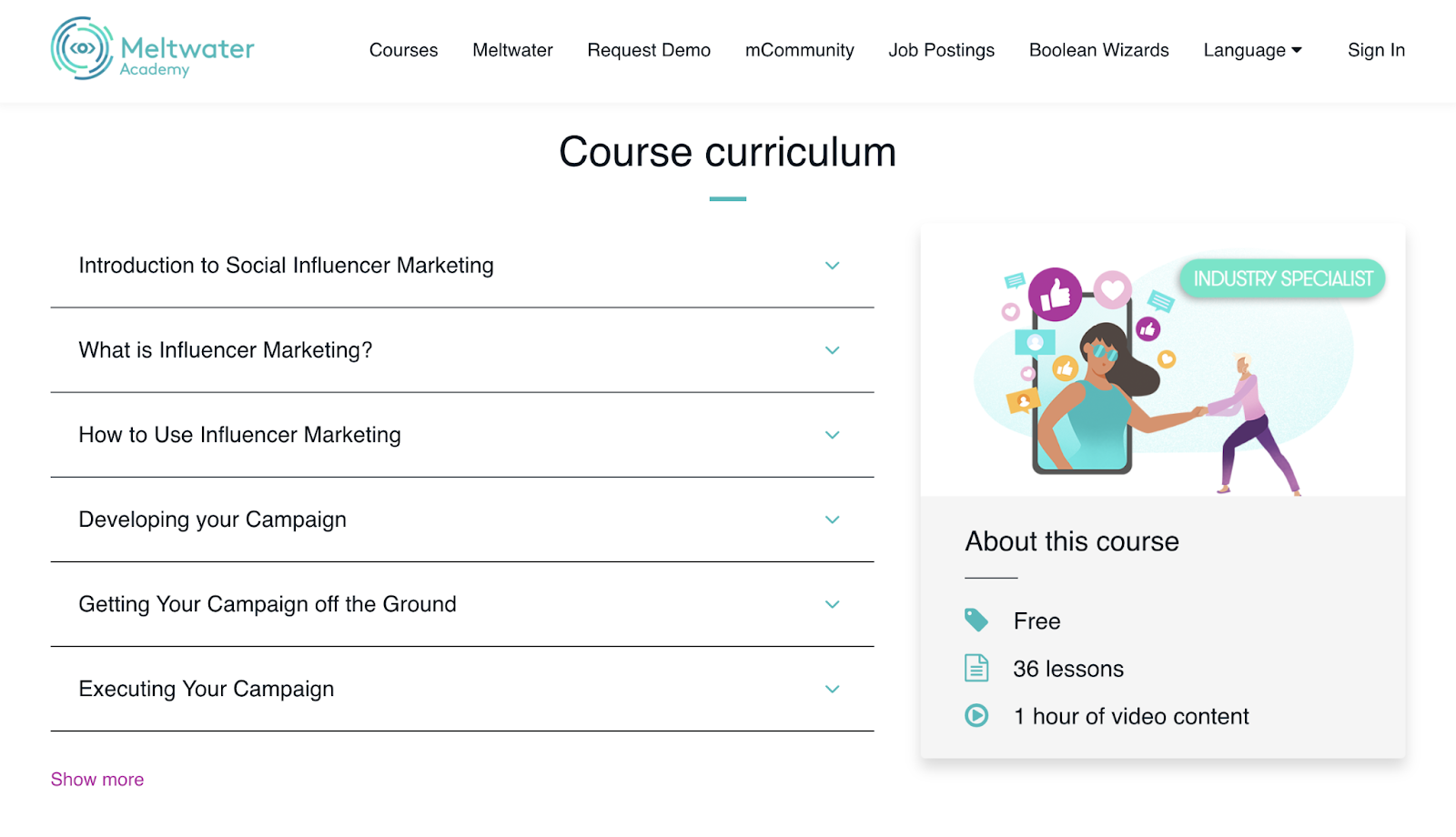Click the video play icon for video content
Screen dimensions: 1456x837
tap(977, 716)
